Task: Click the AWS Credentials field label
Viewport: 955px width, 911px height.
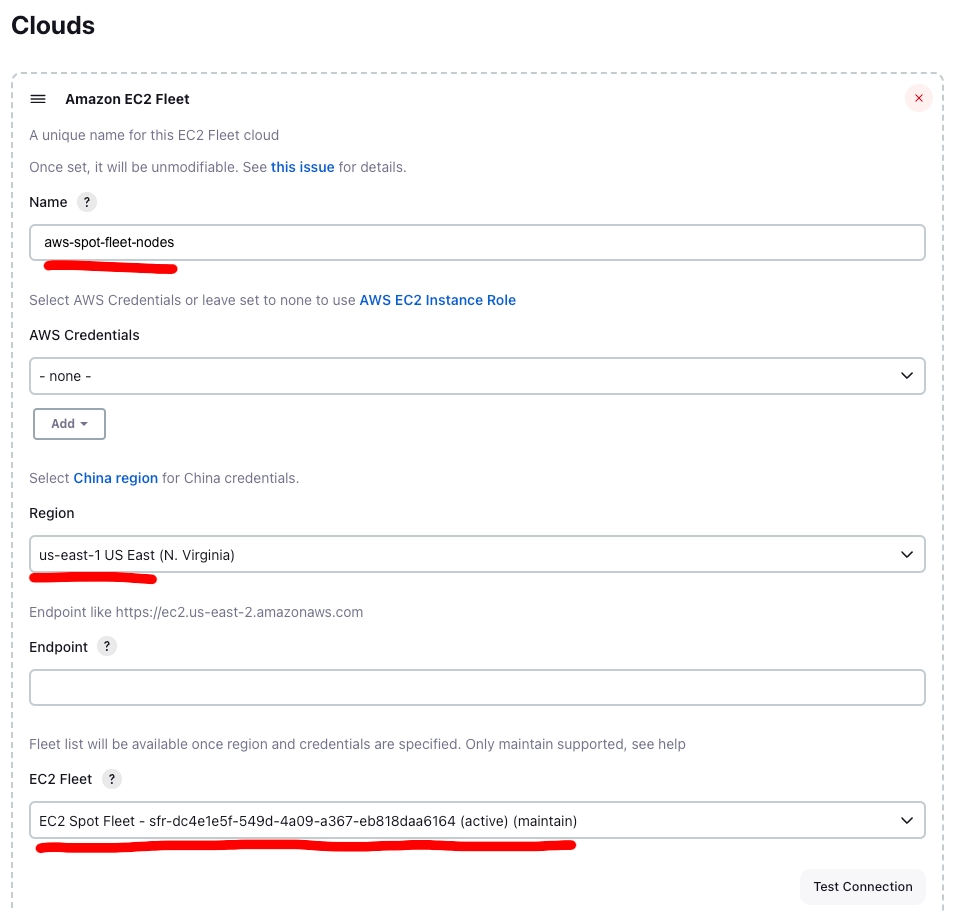Action: tap(84, 335)
